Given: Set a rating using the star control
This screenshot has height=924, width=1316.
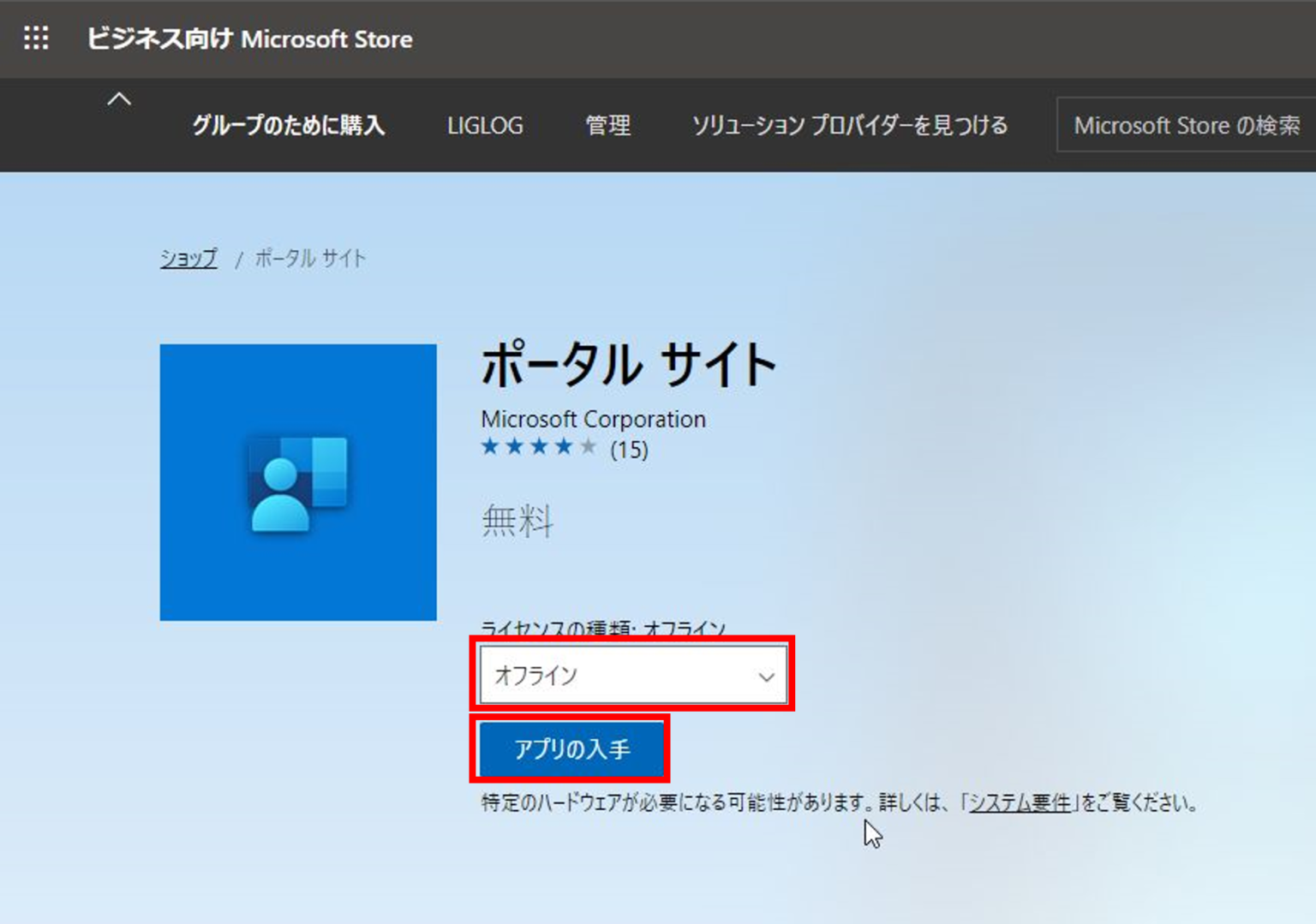Looking at the screenshot, I should tap(539, 446).
